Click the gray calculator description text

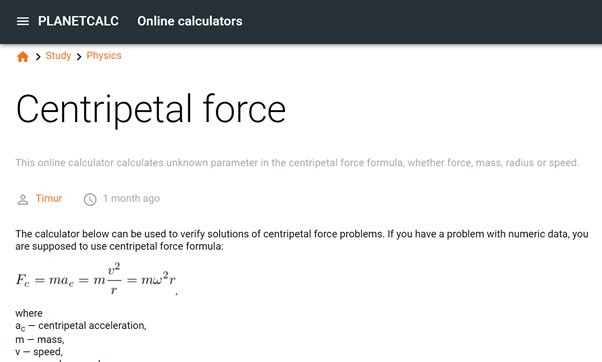pos(297,163)
